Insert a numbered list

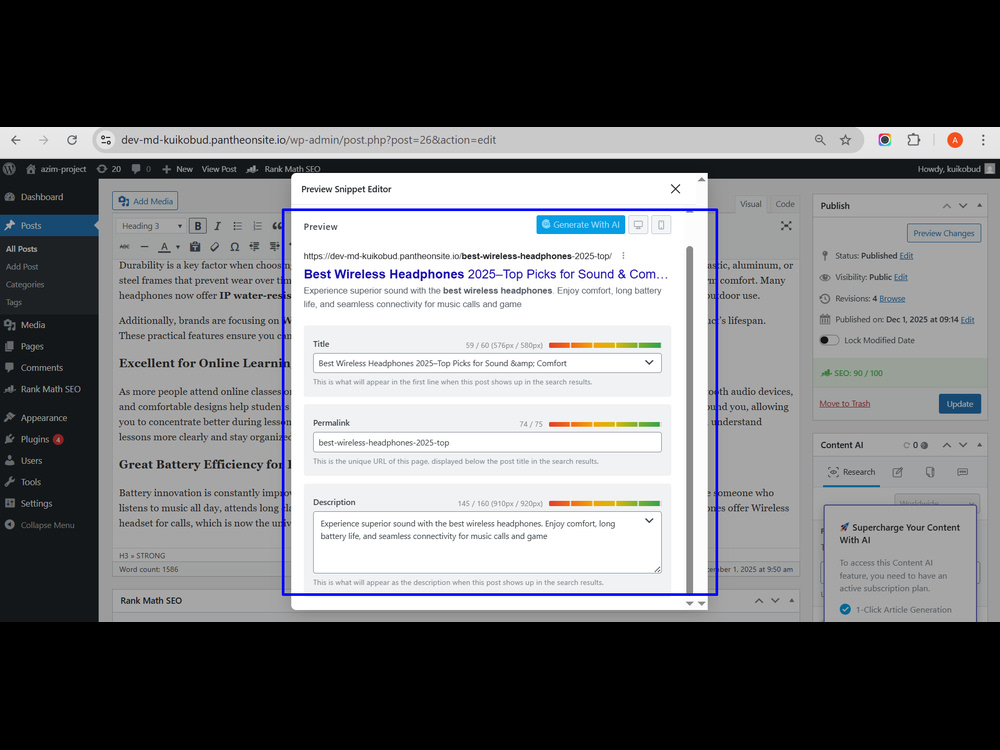pos(257,226)
